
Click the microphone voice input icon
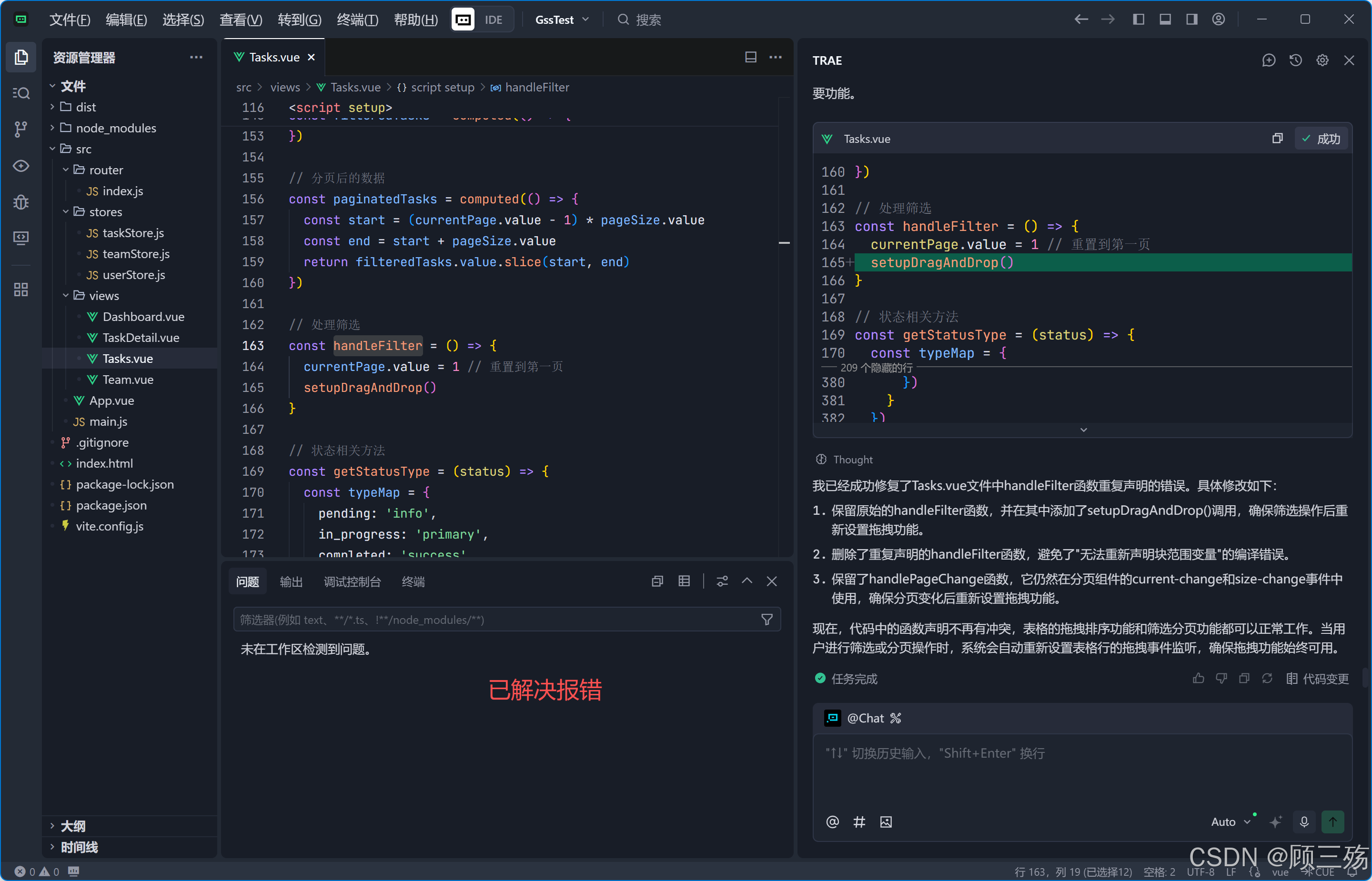(x=1304, y=821)
